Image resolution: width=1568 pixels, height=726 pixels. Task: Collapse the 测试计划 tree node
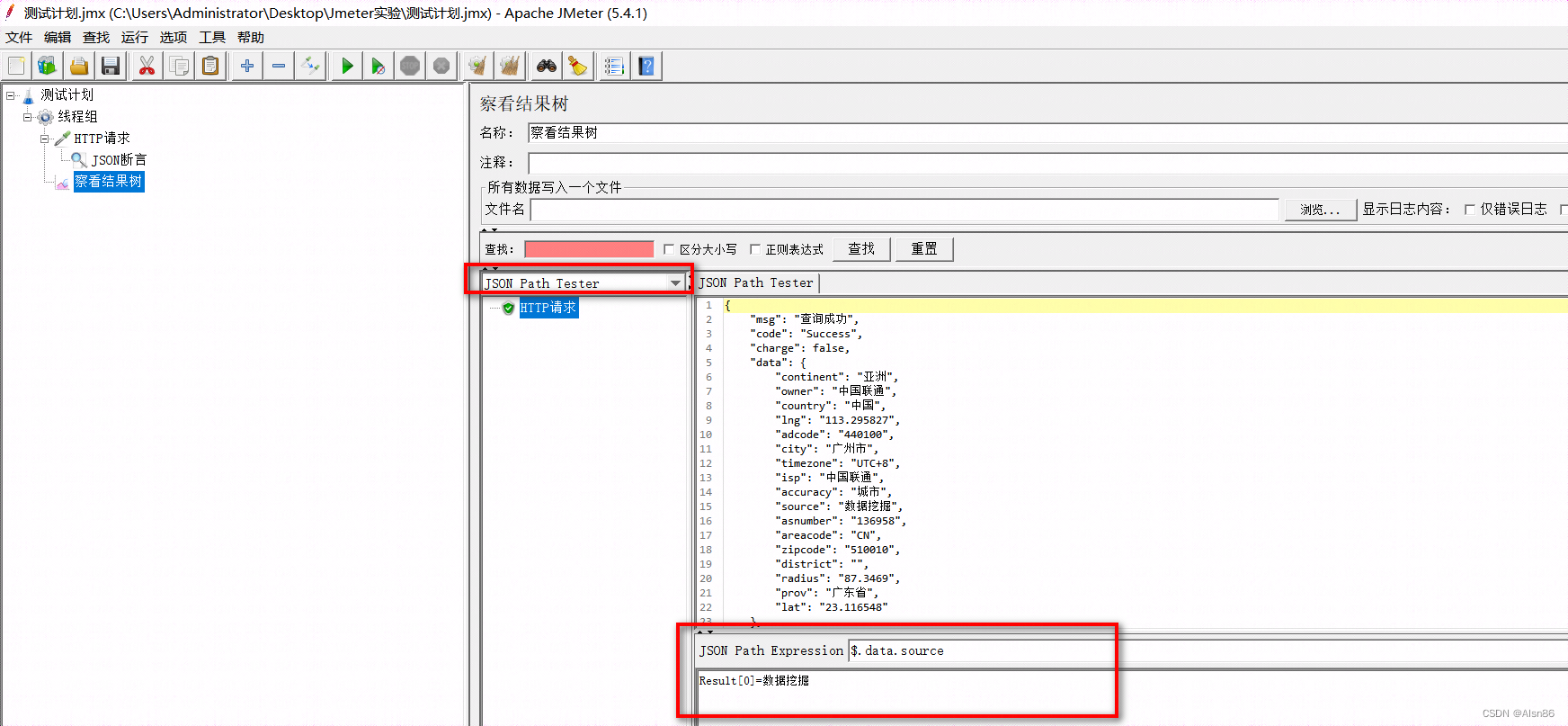11,94
